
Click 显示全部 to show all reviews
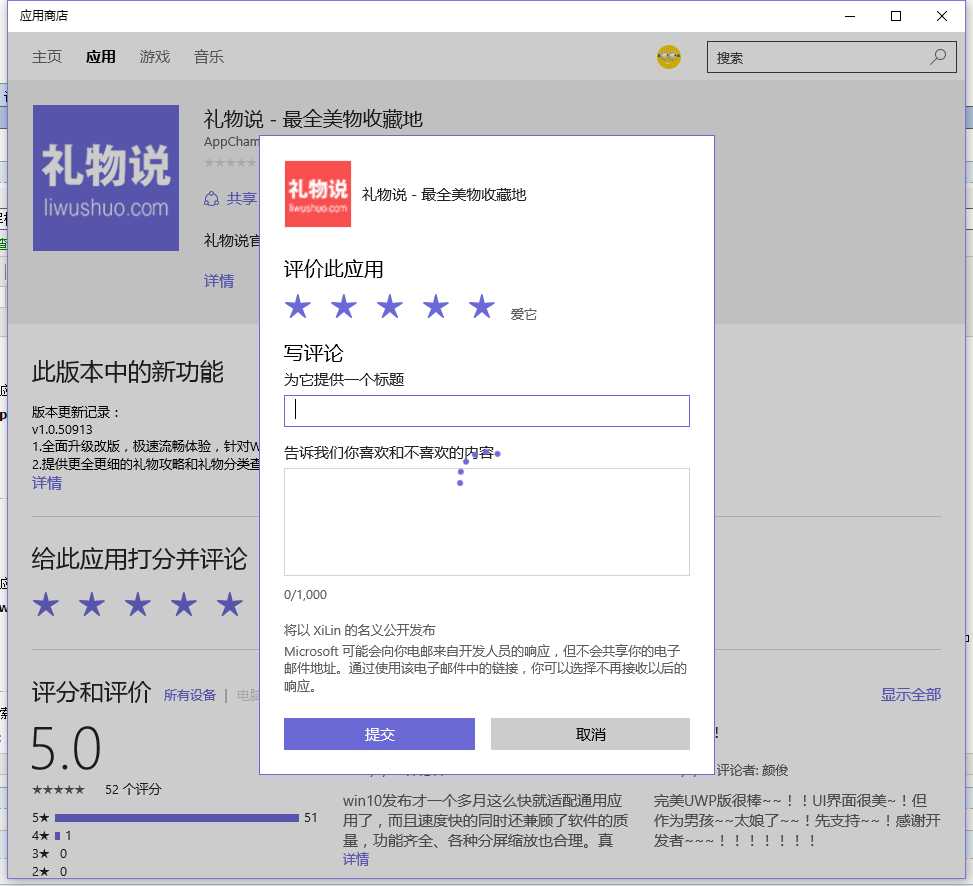[x=910, y=694]
